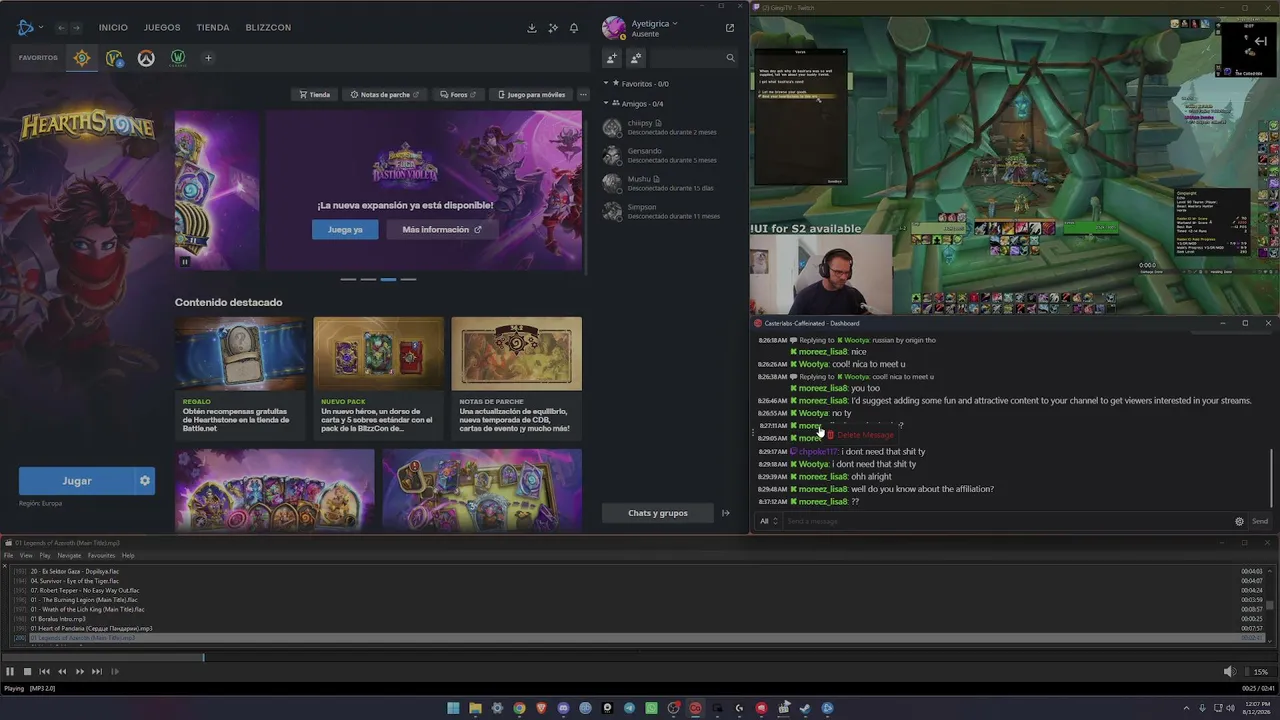Open the Navigate menu in music player
The height and width of the screenshot is (720, 1280).
[69, 555]
